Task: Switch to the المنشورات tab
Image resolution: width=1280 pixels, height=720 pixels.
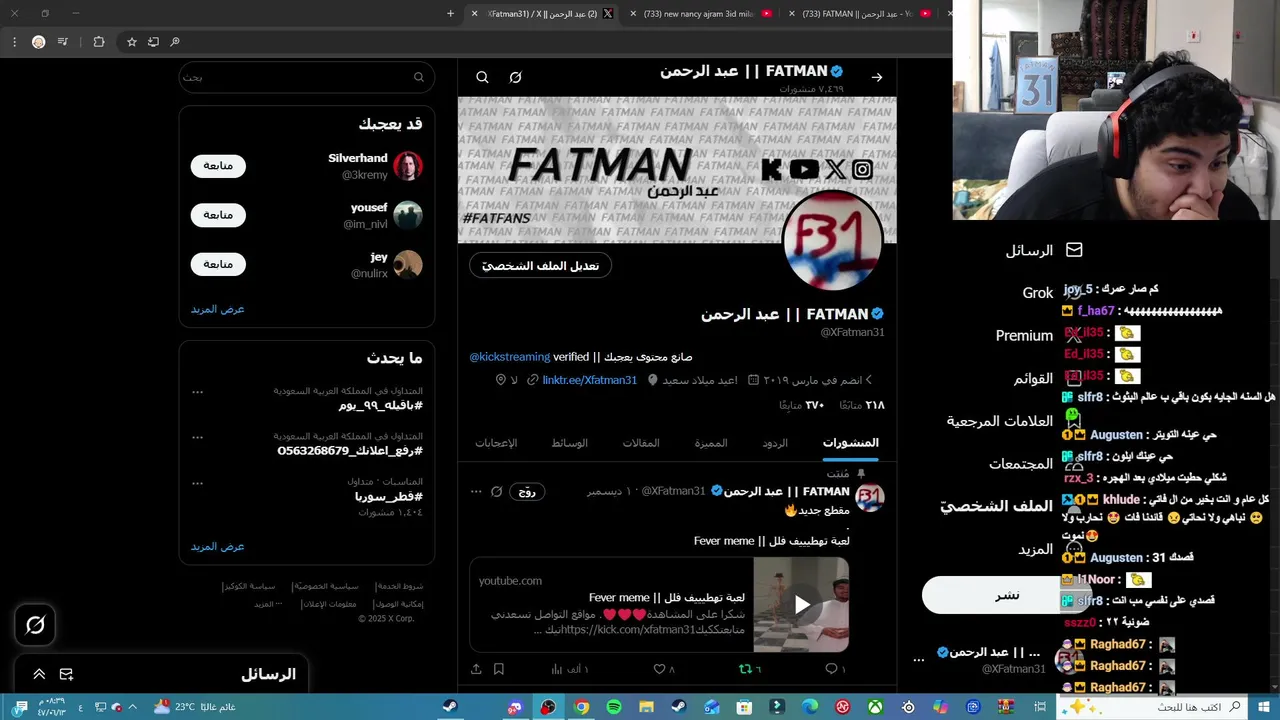Action: click(x=850, y=443)
